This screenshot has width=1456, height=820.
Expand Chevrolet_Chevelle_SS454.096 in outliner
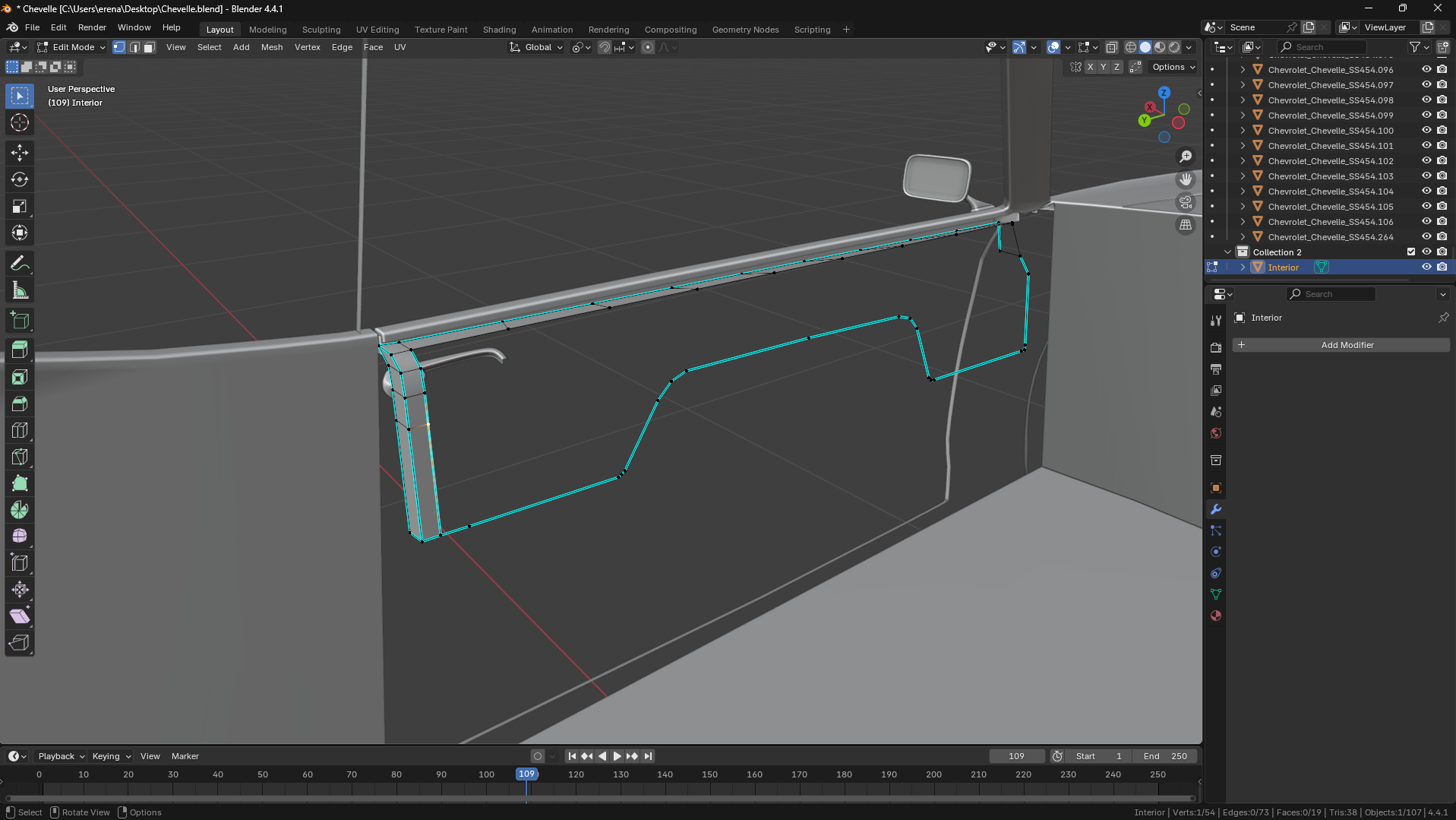1243,70
